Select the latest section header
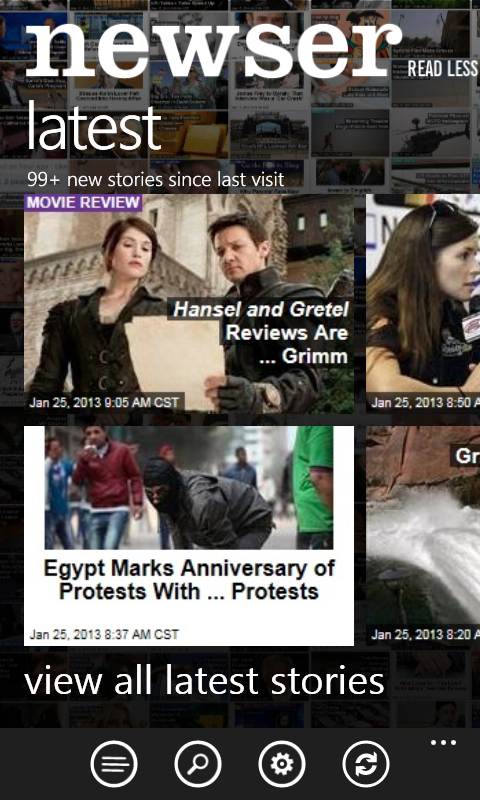Image resolution: width=480 pixels, height=800 pixels. [x=93, y=127]
